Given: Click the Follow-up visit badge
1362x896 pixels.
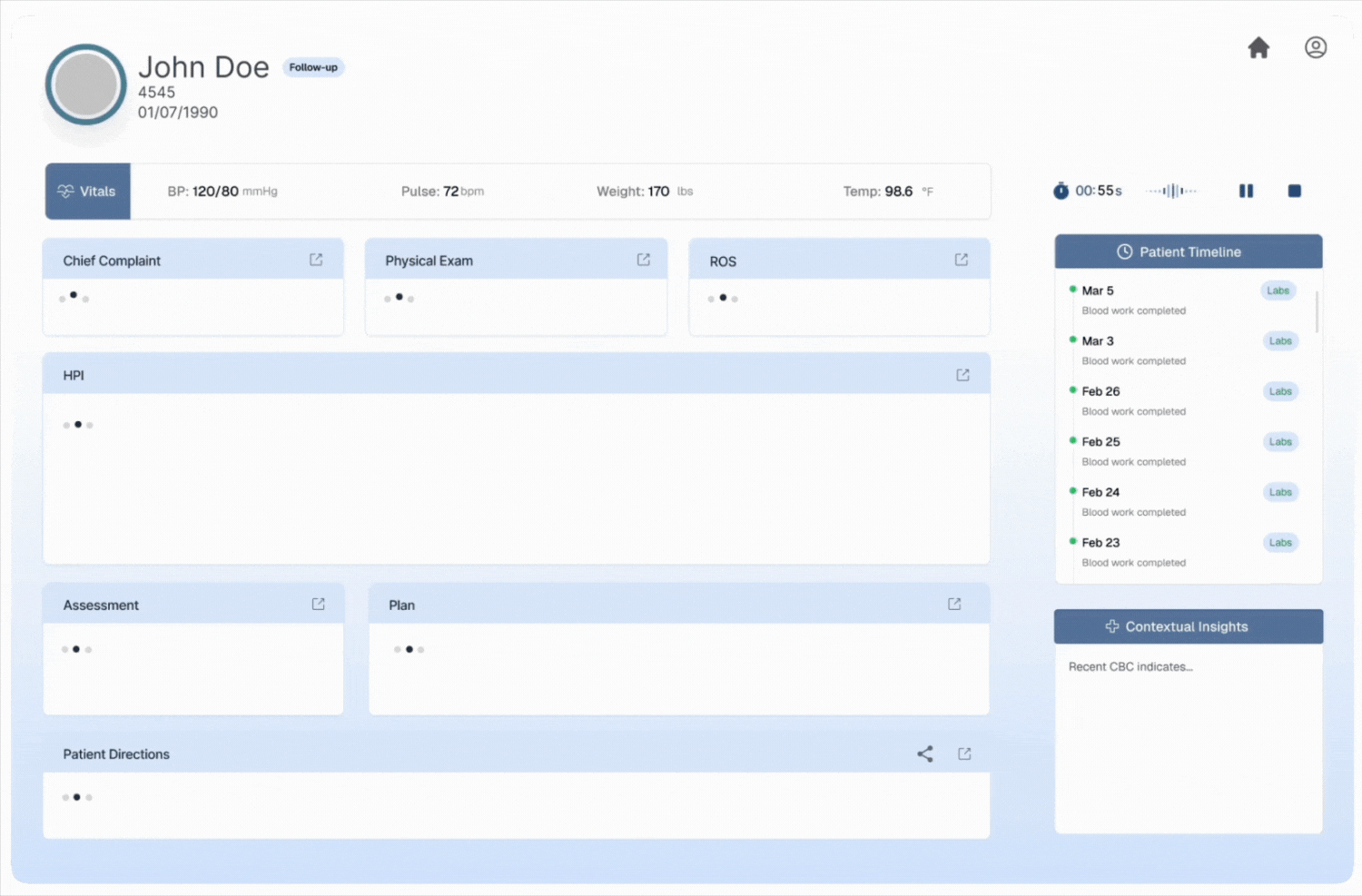Looking at the screenshot, I should pos(313,67).
